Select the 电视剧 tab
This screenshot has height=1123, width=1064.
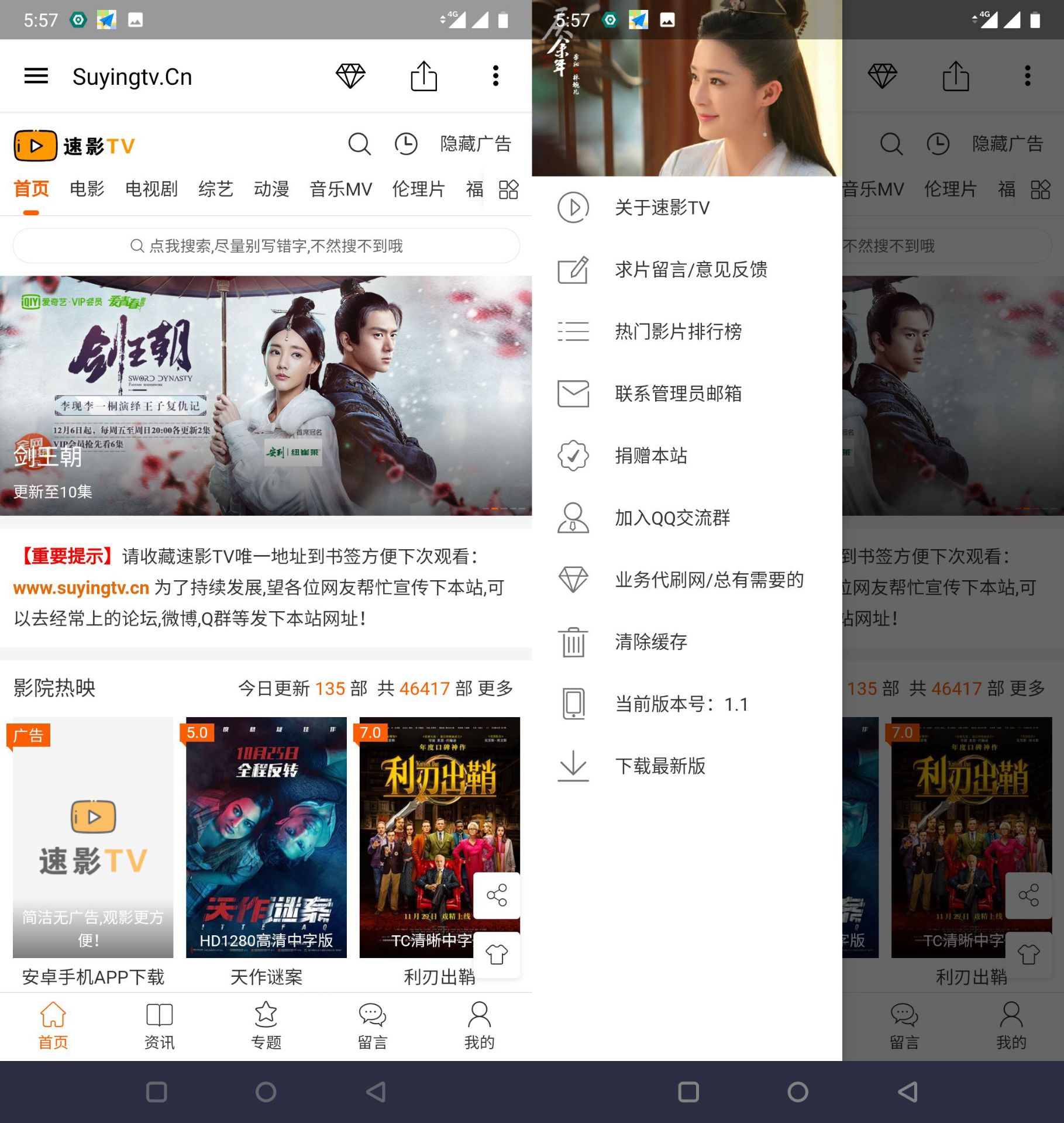coord(151,189)
